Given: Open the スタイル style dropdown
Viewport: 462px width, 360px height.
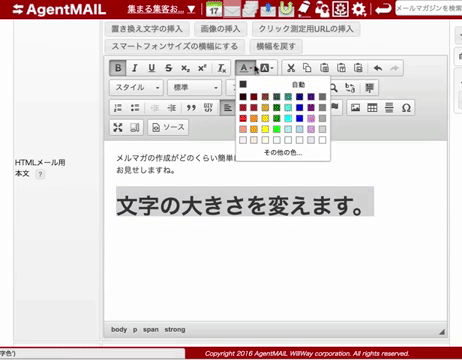Looking at the screenshot, I should pyautogui.click(x=136, y=88).
